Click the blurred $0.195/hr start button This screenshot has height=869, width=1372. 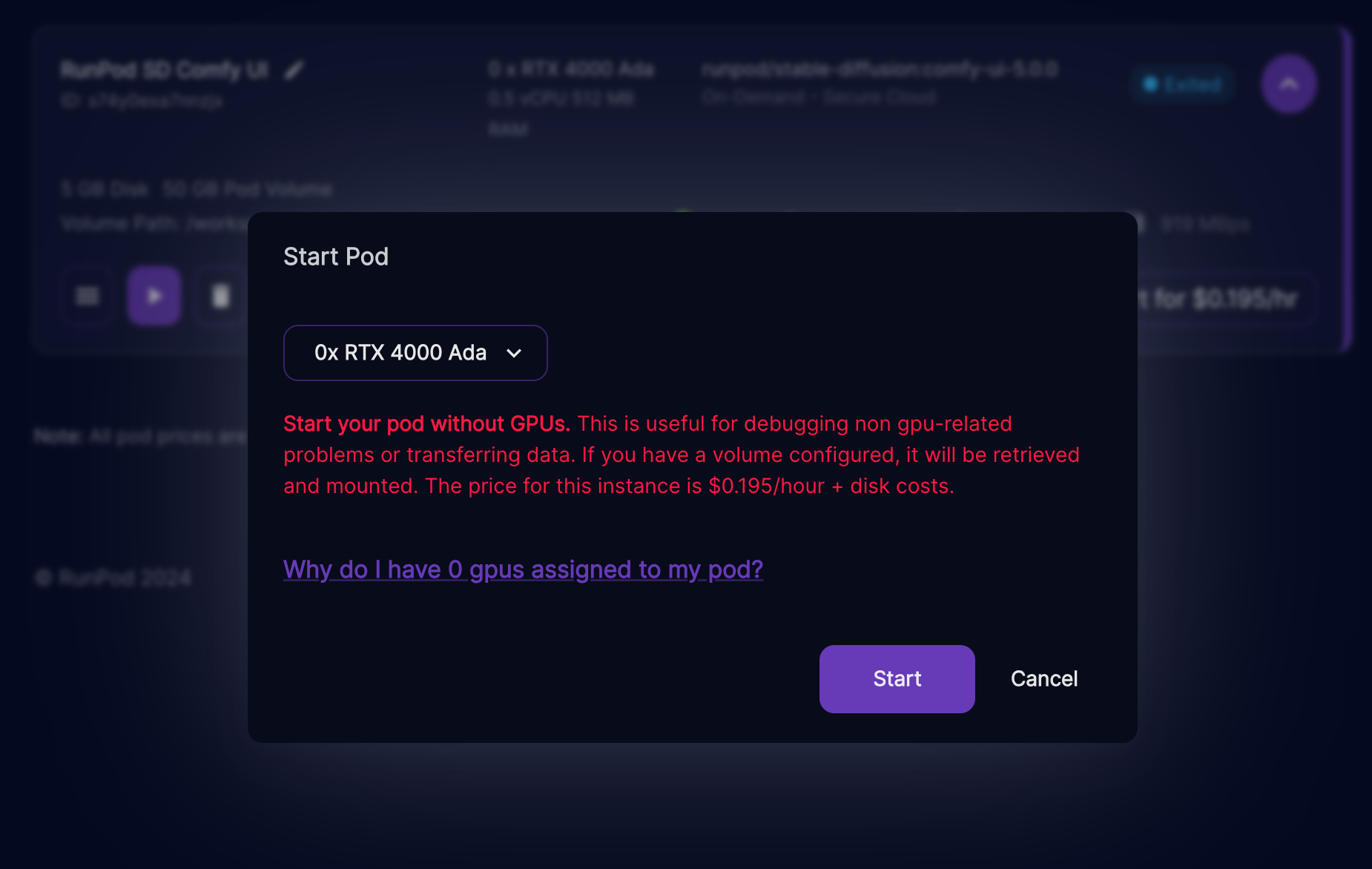[1224, 299]
